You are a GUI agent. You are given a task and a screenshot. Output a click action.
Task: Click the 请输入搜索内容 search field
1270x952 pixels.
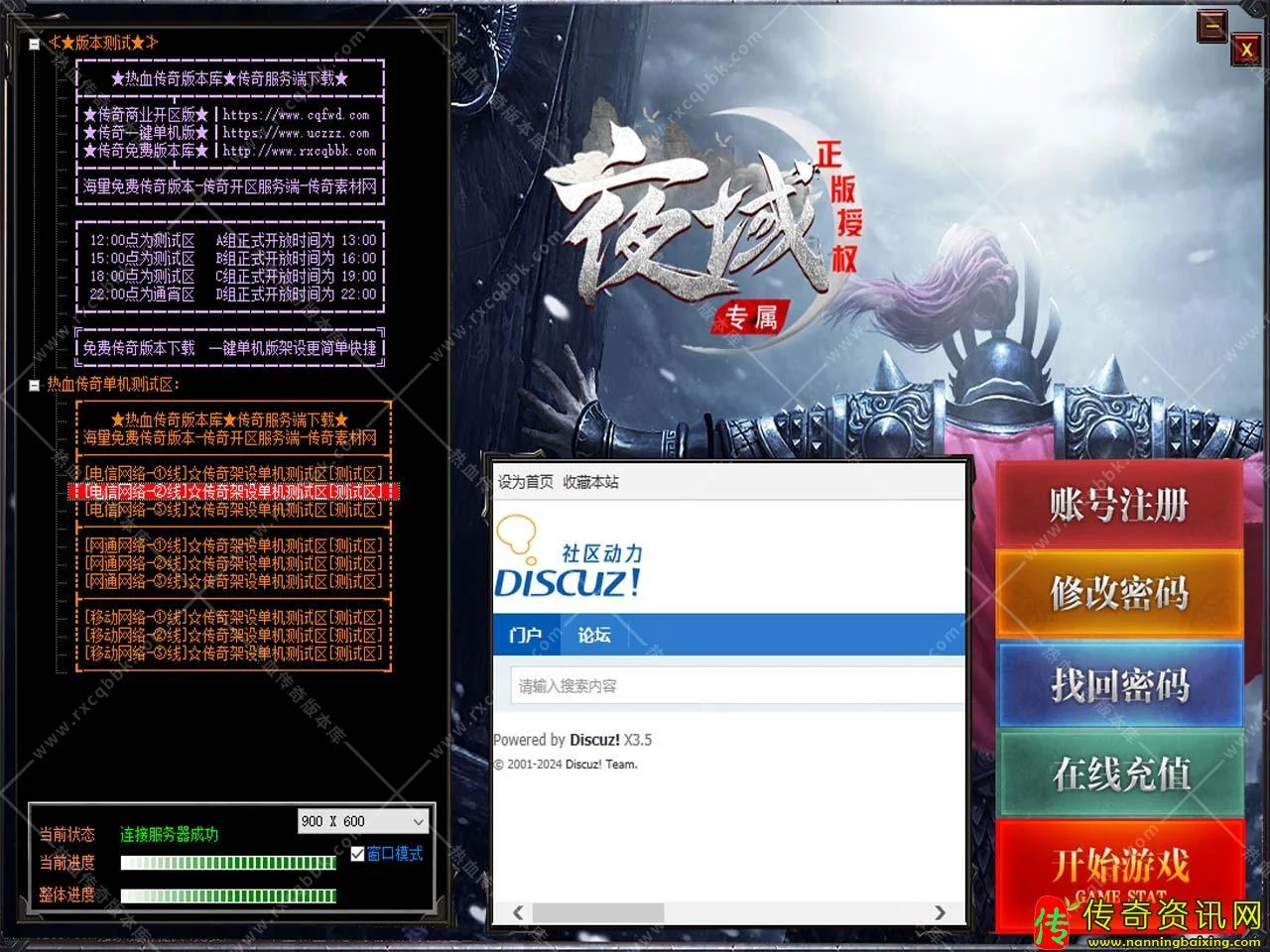tap(734, 686)
